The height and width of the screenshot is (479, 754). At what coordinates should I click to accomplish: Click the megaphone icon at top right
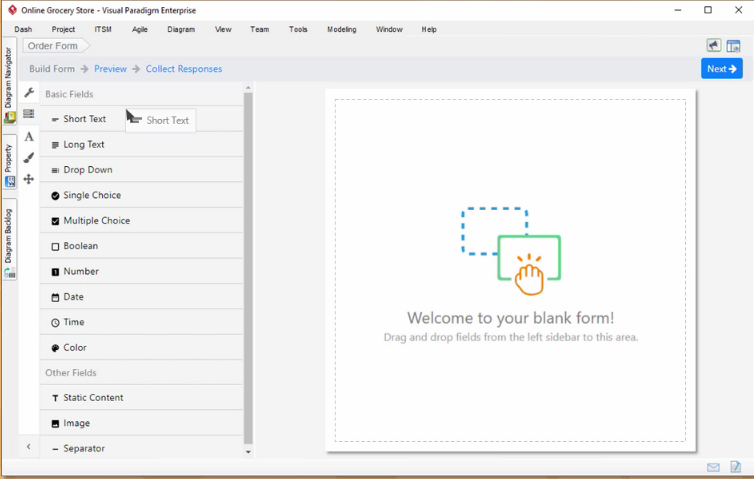[714, 46]
